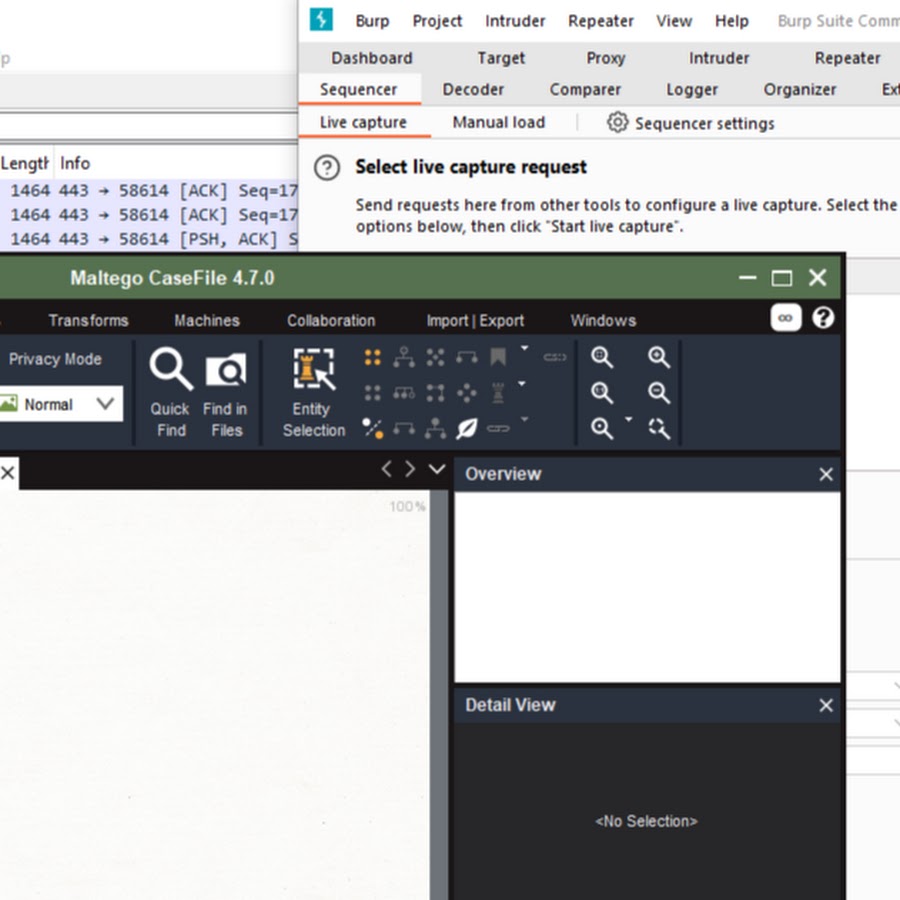This screenshot has height=900, width=900.
Task: Select the Sequencer tab
Action: click(x=359, y=90)
